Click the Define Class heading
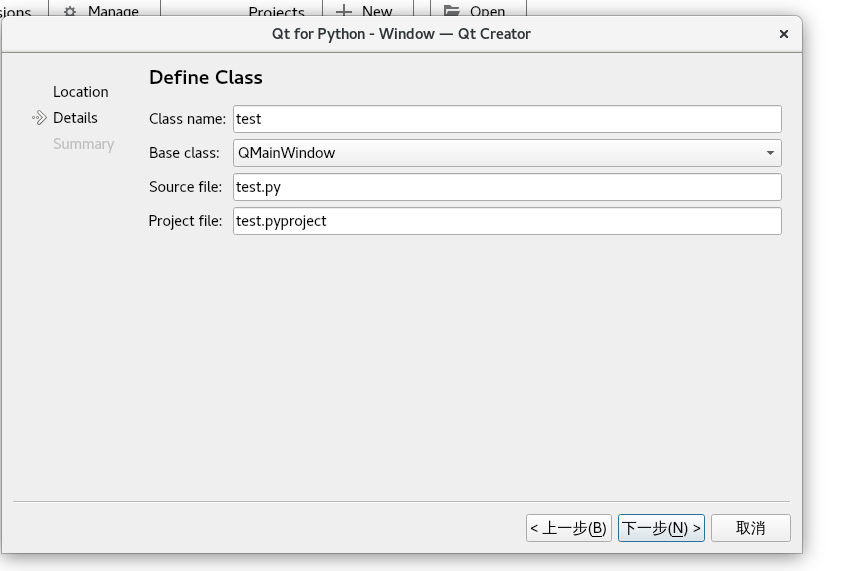The image size is (841, 571). pos(206,78)
